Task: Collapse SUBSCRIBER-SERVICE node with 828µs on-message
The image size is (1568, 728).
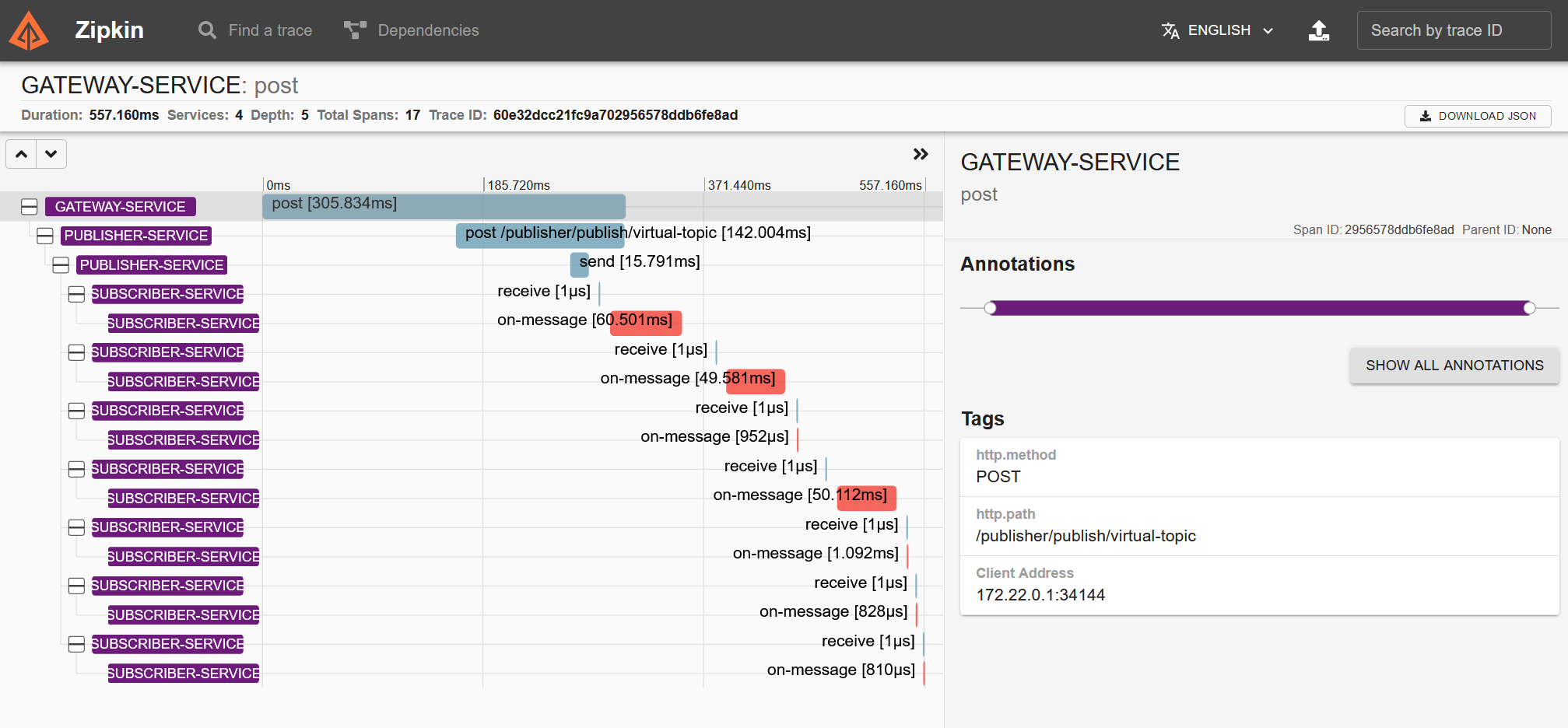Action: (76, 586)
